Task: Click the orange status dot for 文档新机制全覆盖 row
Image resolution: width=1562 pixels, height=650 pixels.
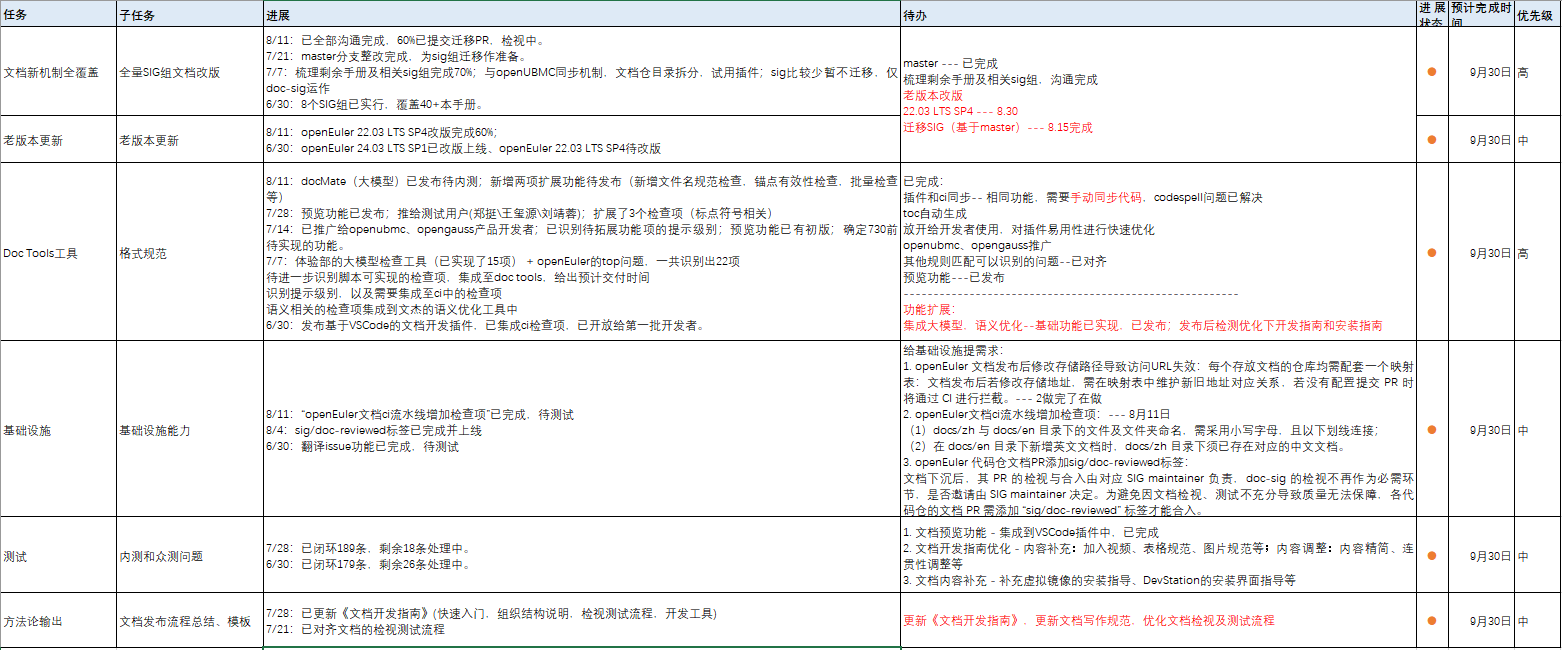Action: tap(1432, 72)
